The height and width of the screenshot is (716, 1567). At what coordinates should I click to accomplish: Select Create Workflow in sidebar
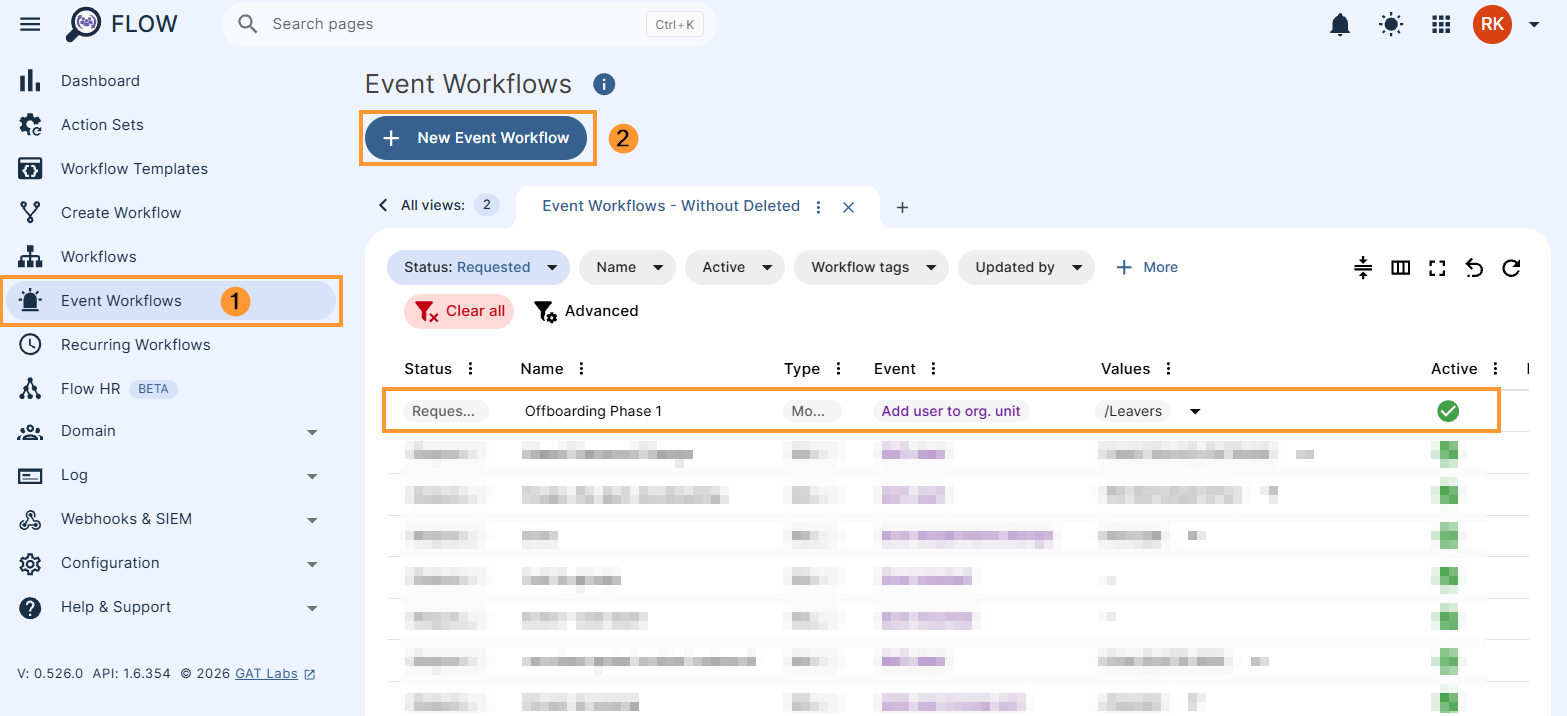coord(171,213)
